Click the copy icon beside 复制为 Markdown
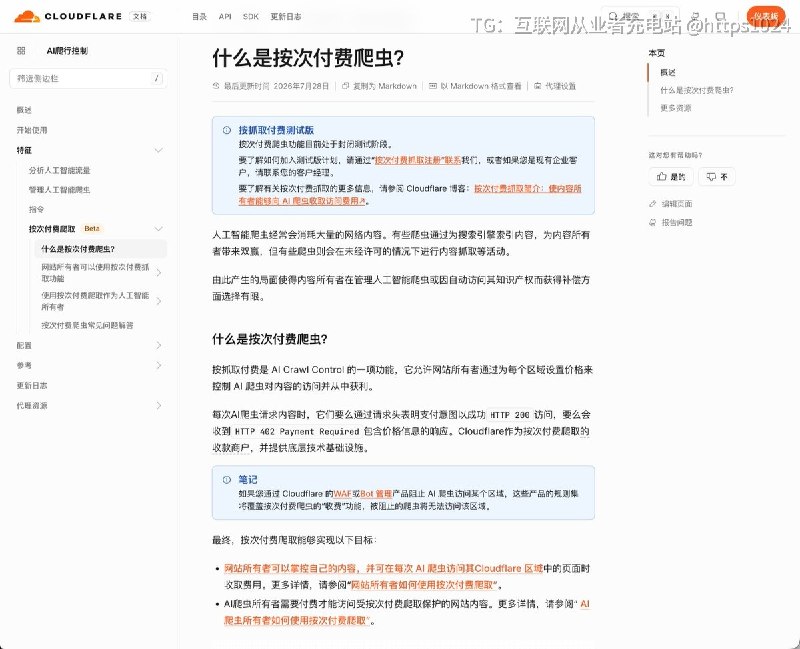800x649 pixels. [x=345, y=86]
